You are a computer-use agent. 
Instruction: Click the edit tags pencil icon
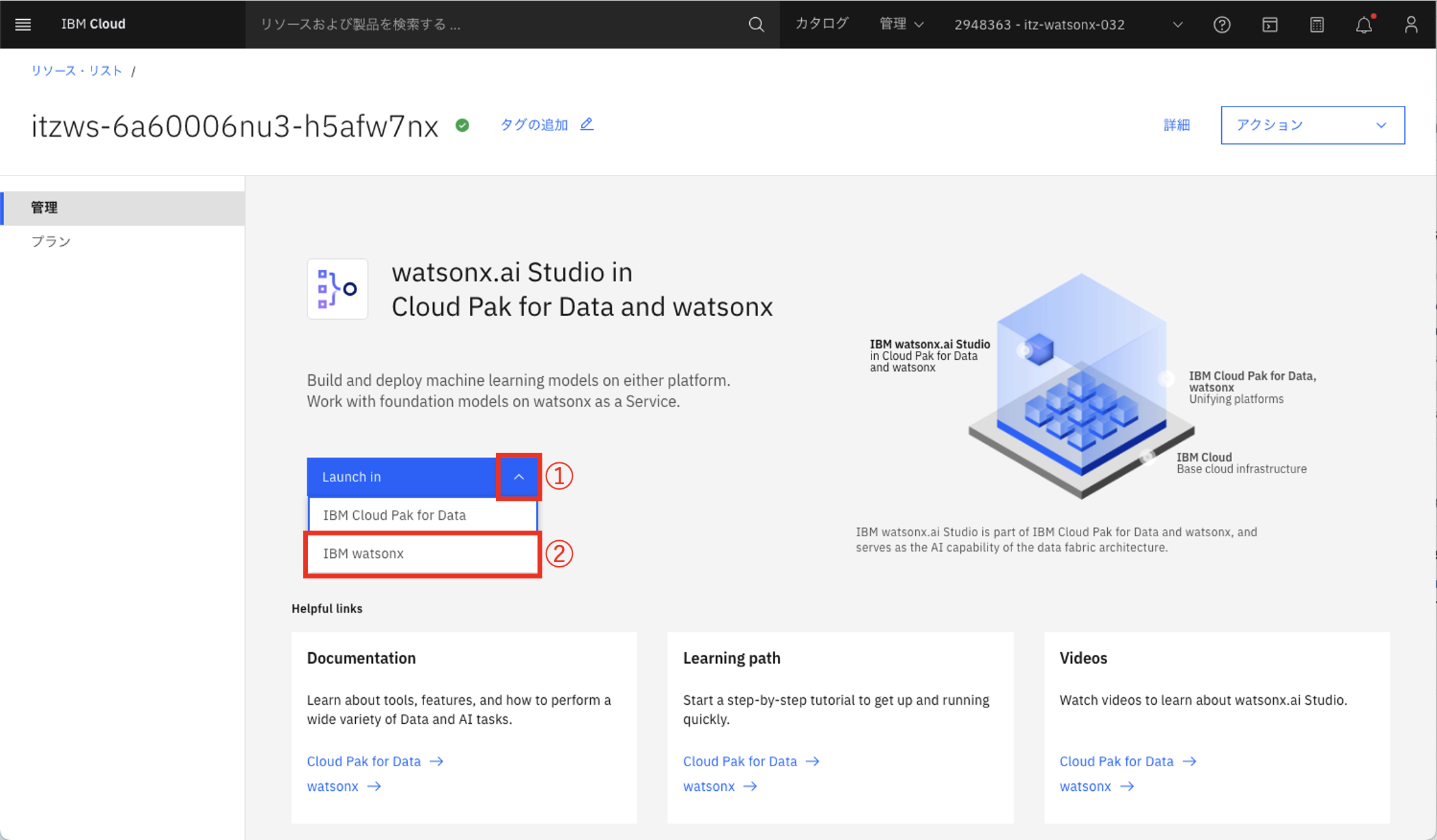(x=587, y=124)
